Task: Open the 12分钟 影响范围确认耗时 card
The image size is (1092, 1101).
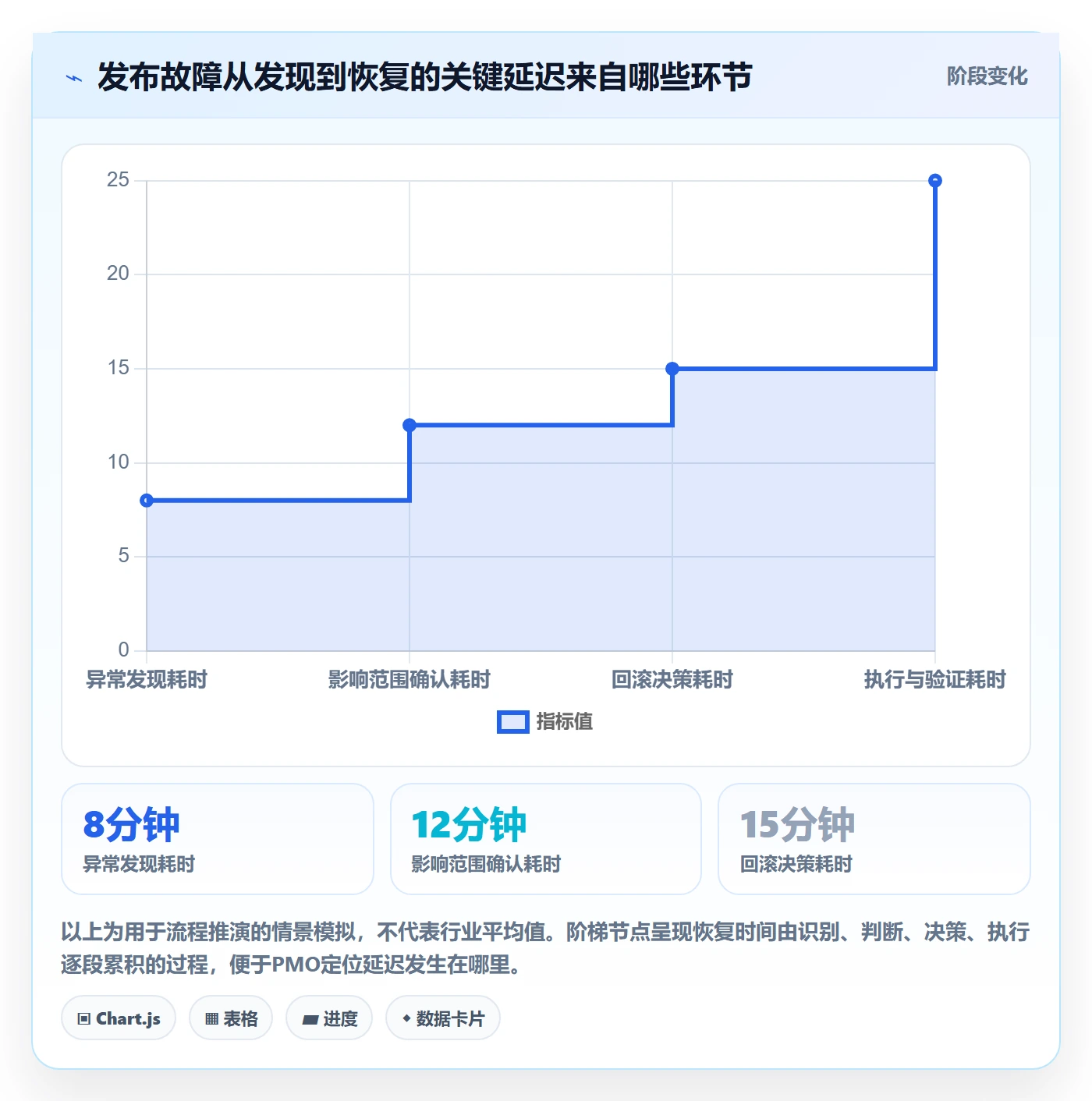Action: coord(546,839)
